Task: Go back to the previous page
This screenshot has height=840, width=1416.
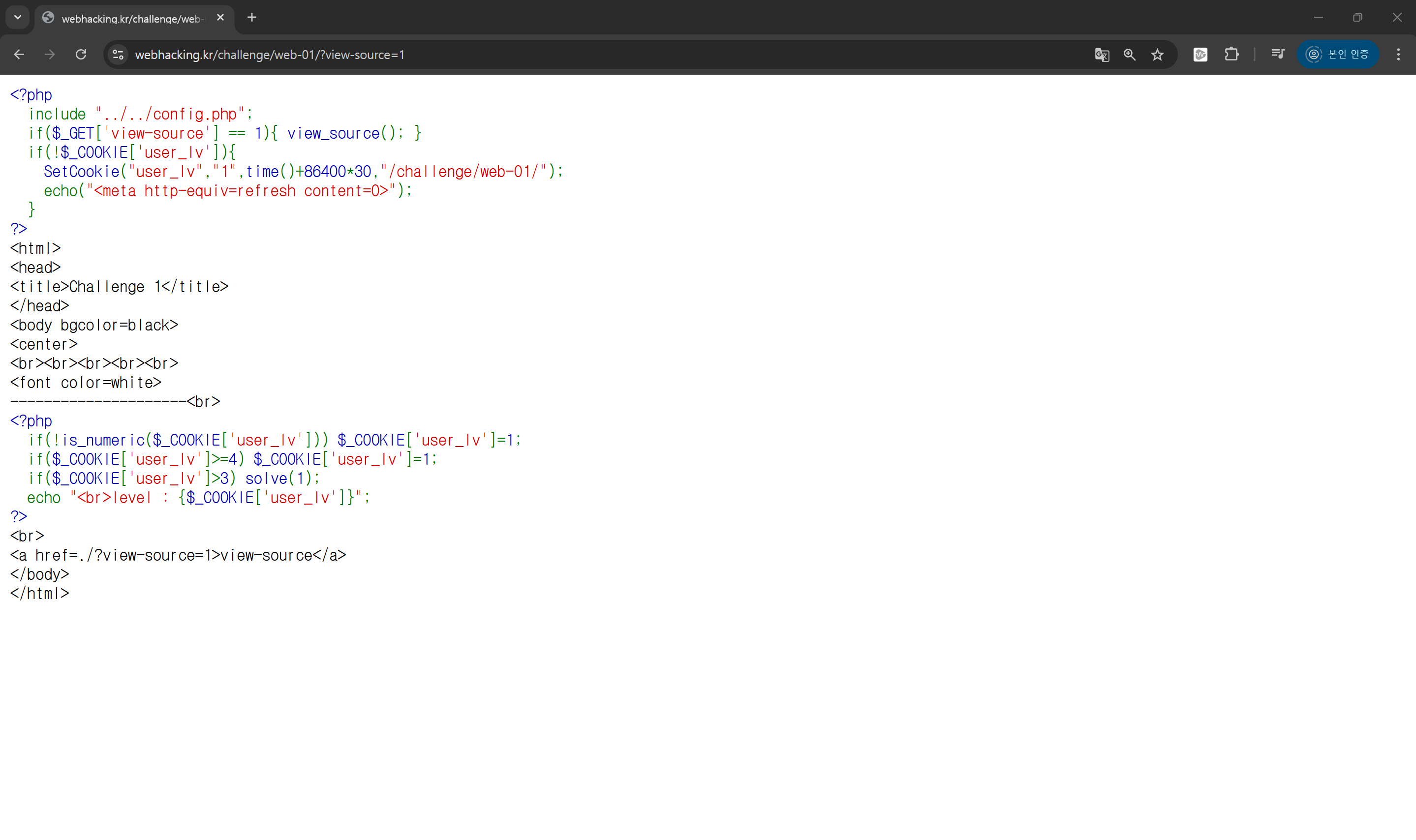Action: [19, 54]
